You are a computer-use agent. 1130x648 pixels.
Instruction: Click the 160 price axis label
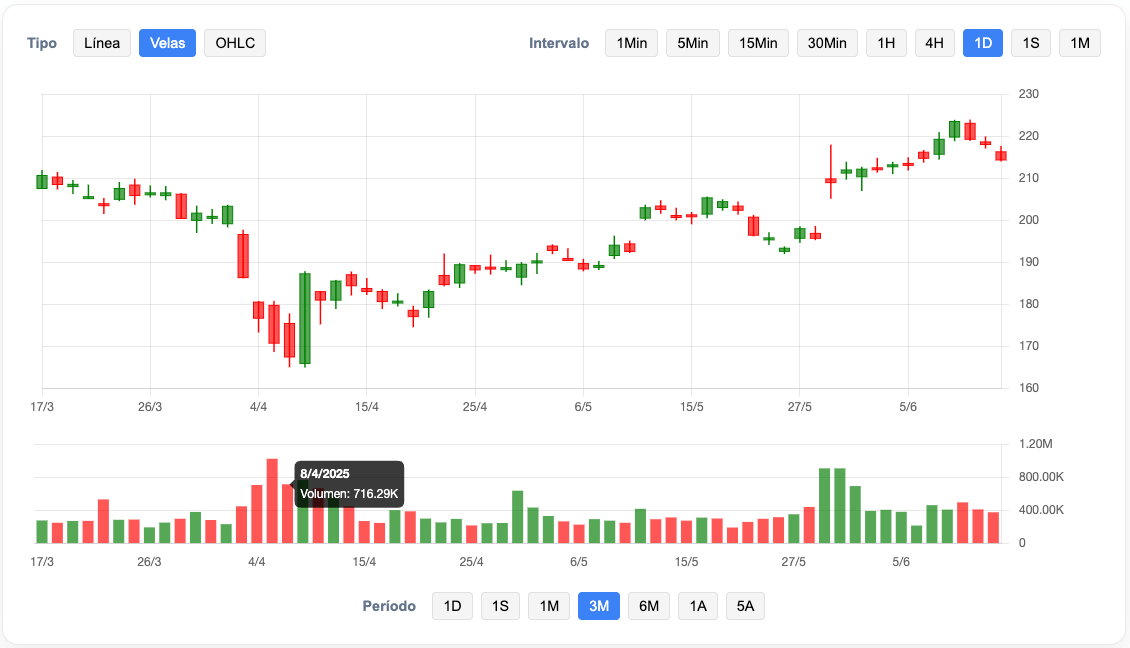coord(1028,388)
